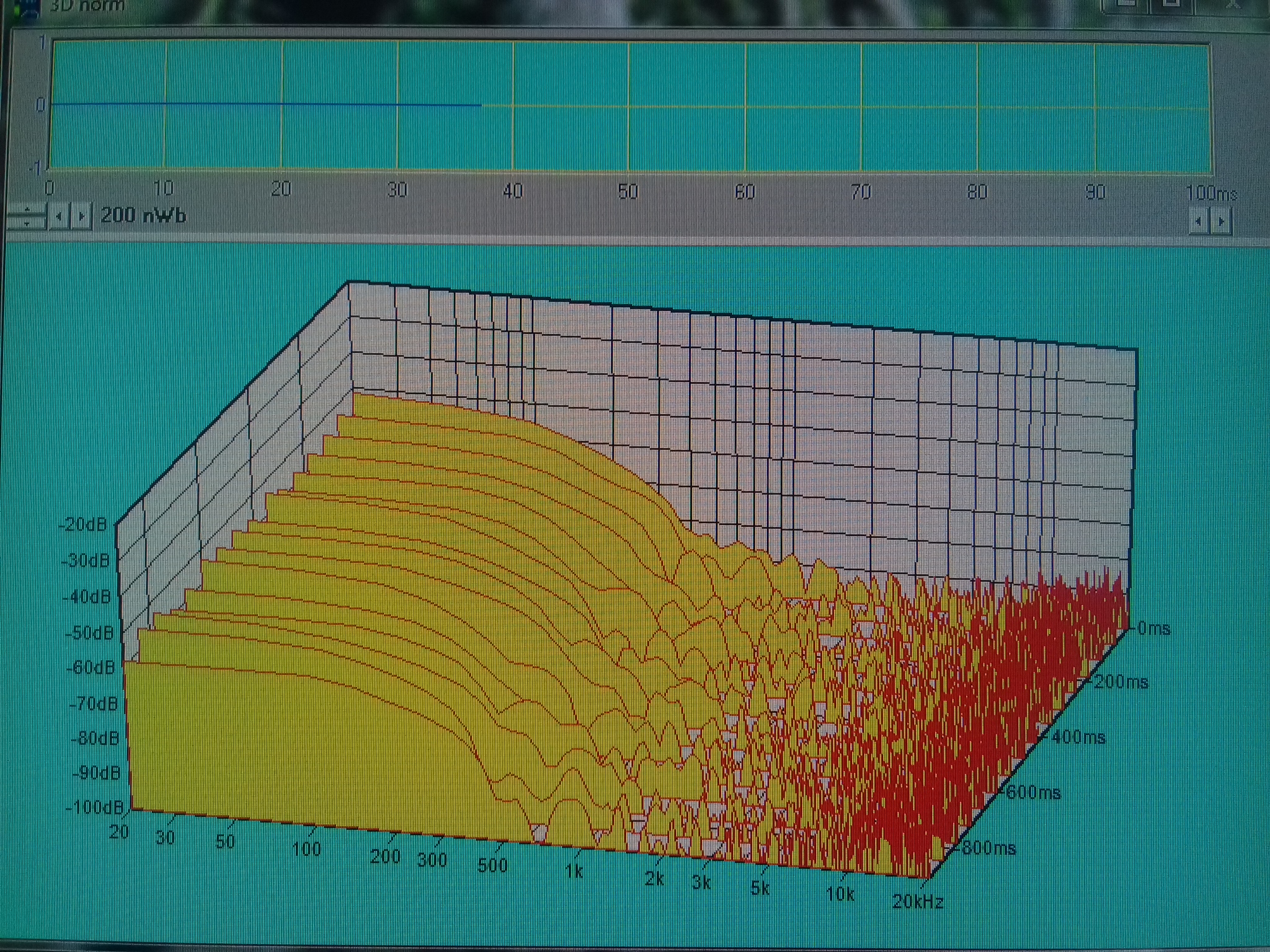Maximize the 3D norm window
Screen dimensions: 1270x952
[1172, 5]
